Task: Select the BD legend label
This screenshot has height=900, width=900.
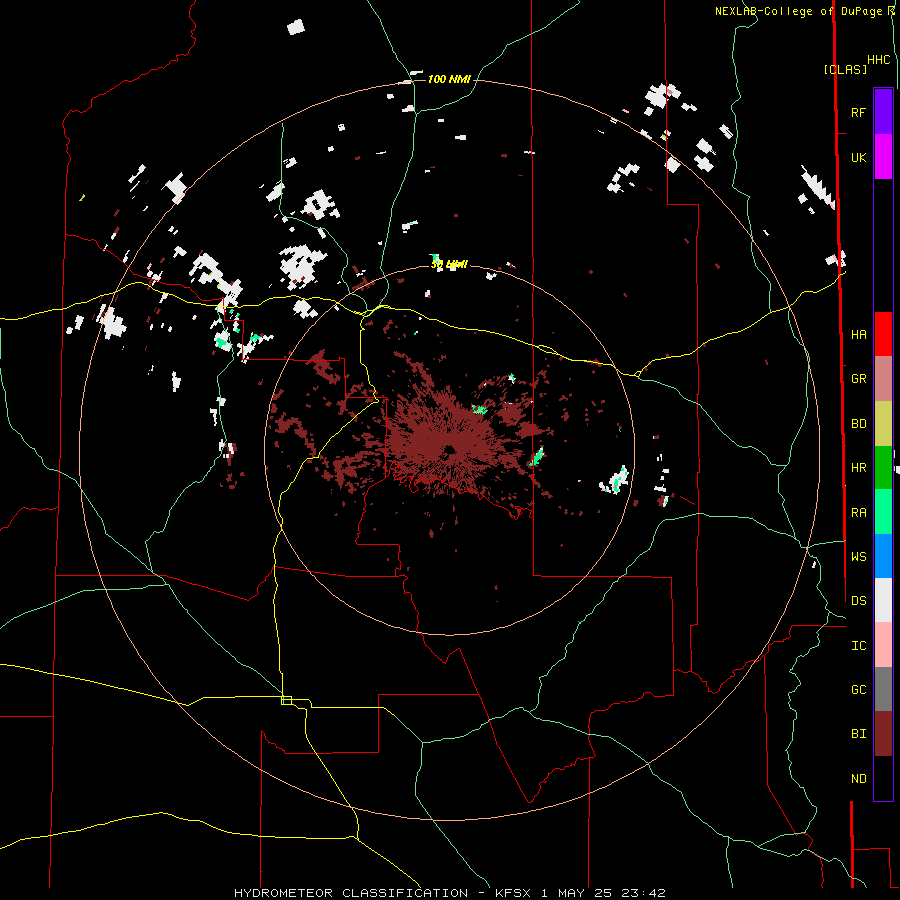Action: click(858, 423)
